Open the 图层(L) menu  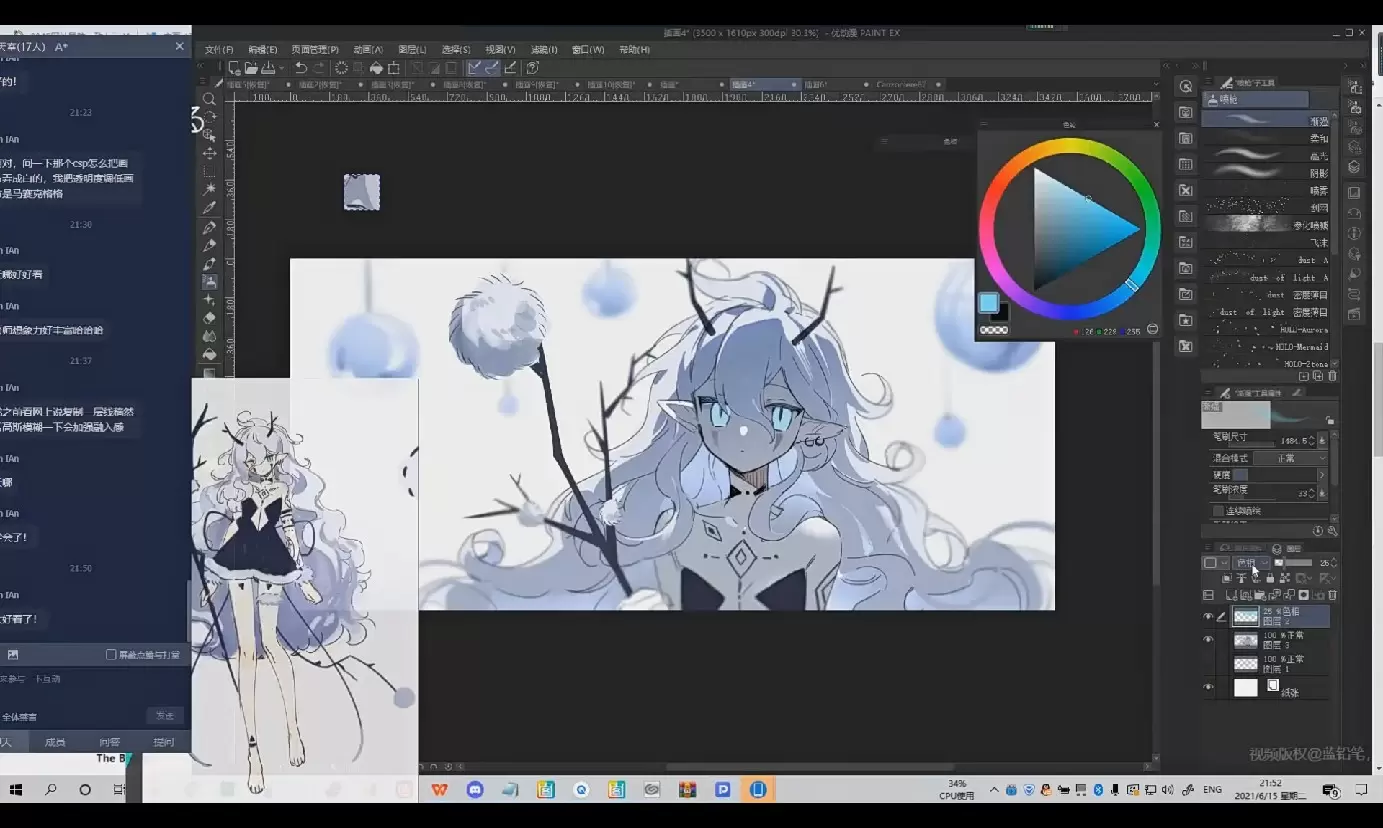tap(412, 49)
